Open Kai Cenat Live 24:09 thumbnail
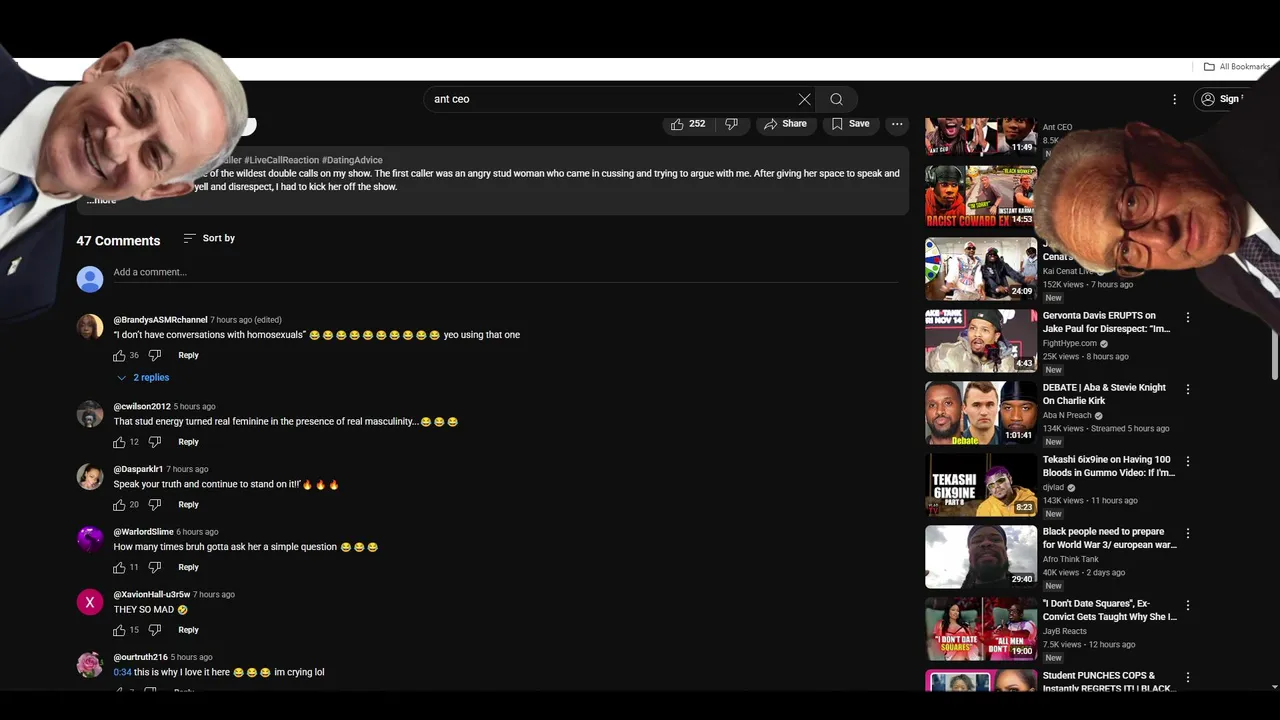The width and height of the screenshot is (1280, 720). (981, 269)
